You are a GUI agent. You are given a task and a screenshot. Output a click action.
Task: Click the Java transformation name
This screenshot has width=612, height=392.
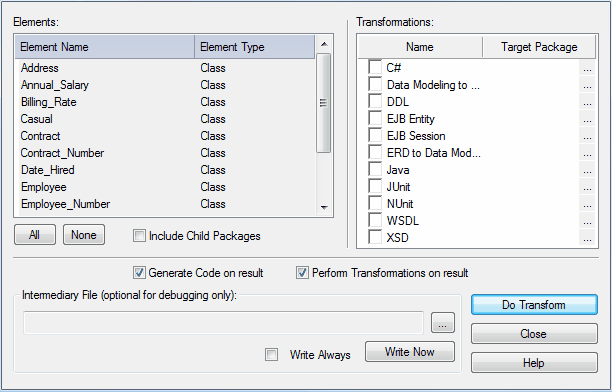pyautogui.click(x=398, y=170)
